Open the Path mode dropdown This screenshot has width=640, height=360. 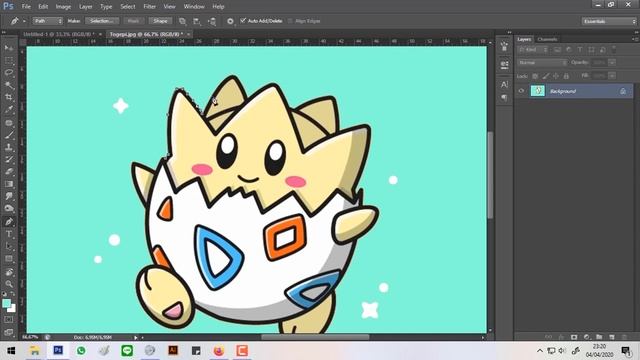pos(47,21)
